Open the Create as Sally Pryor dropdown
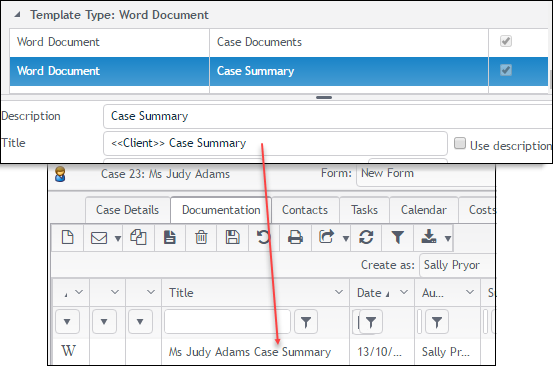 click(458, 265)
